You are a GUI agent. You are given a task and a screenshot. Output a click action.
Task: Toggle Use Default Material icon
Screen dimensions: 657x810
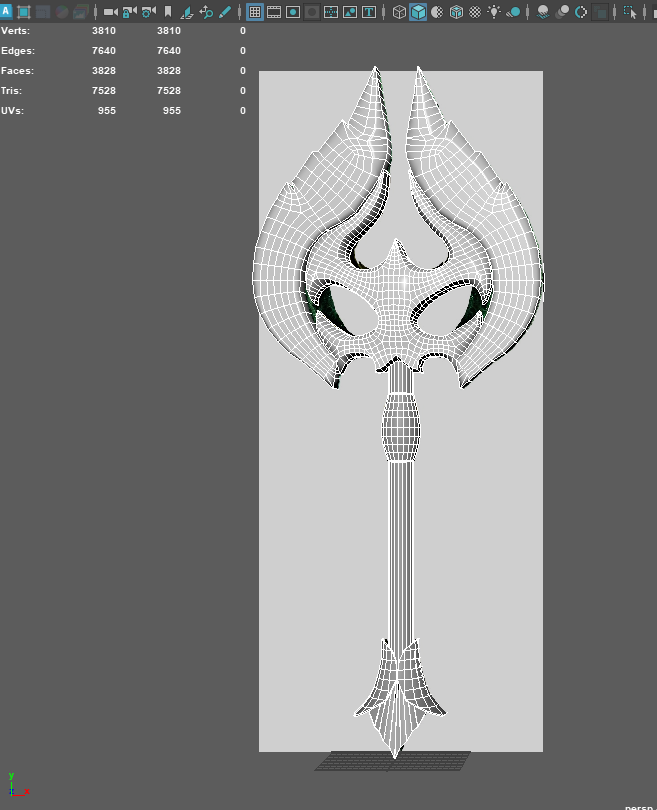click(x=437, y=12)
